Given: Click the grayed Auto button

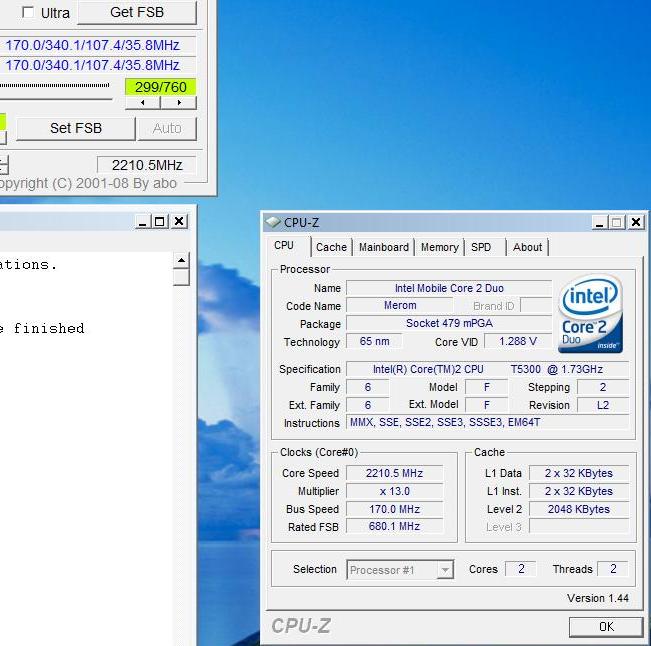Looking at the screenshot, I should pos(167,128).
